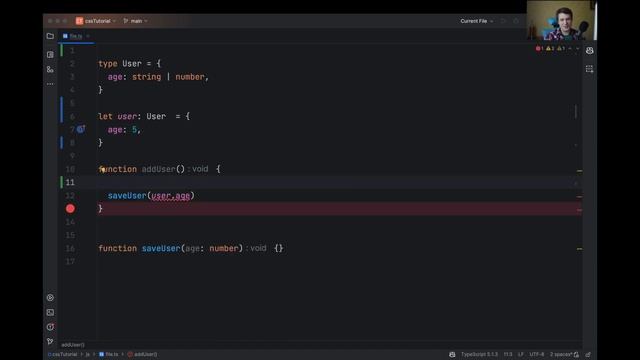Open the Current File run configuration dropdown
Screen dimensions: 640x360
pyautogui.click(x=477, y=21)
